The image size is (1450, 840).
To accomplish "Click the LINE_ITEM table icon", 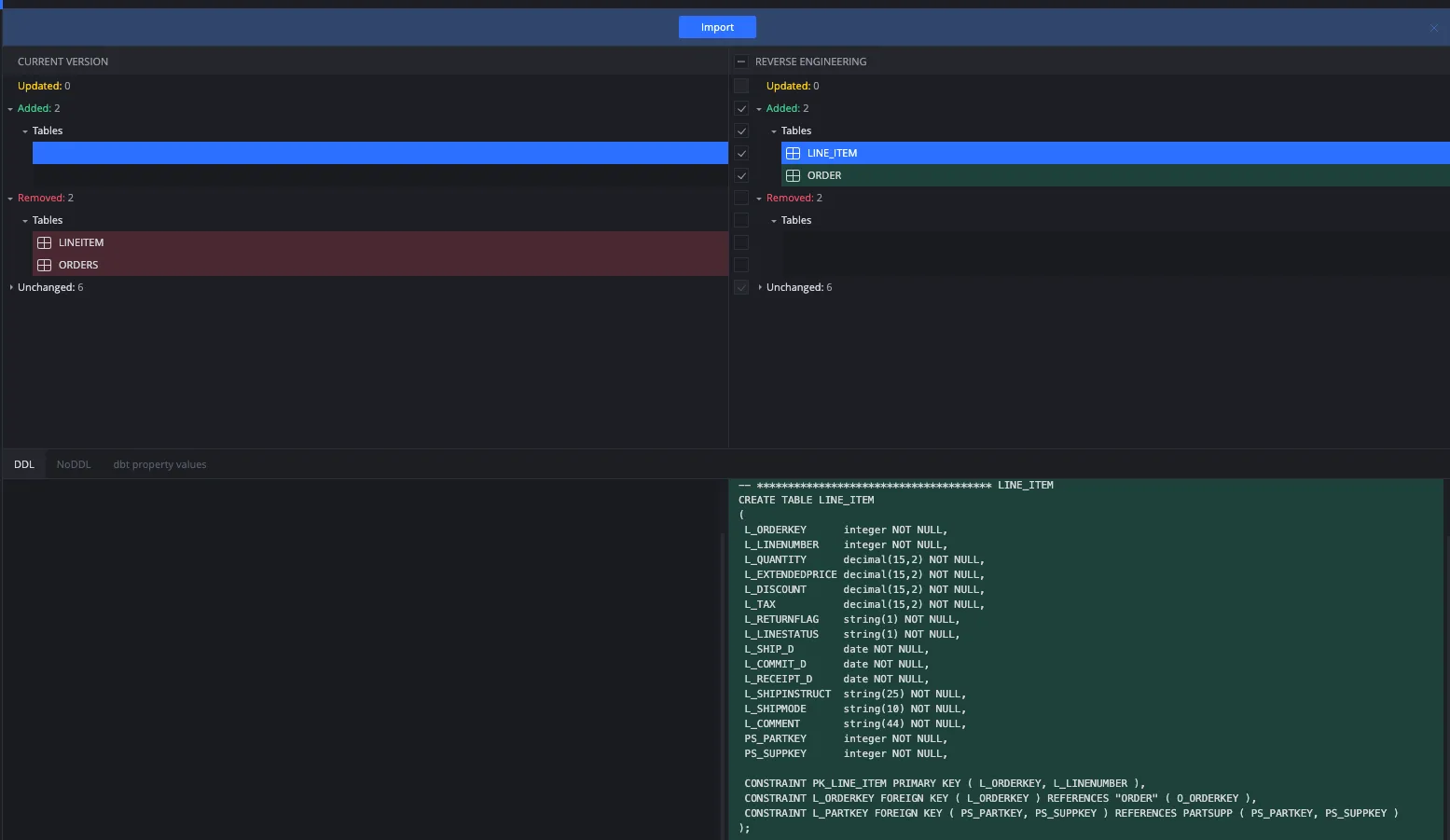I will coord(793,153).
